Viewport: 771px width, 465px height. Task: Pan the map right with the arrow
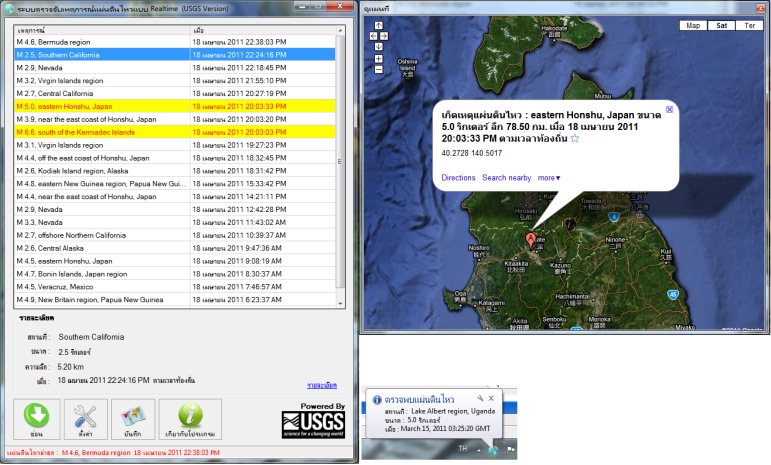tap(384, 36)
